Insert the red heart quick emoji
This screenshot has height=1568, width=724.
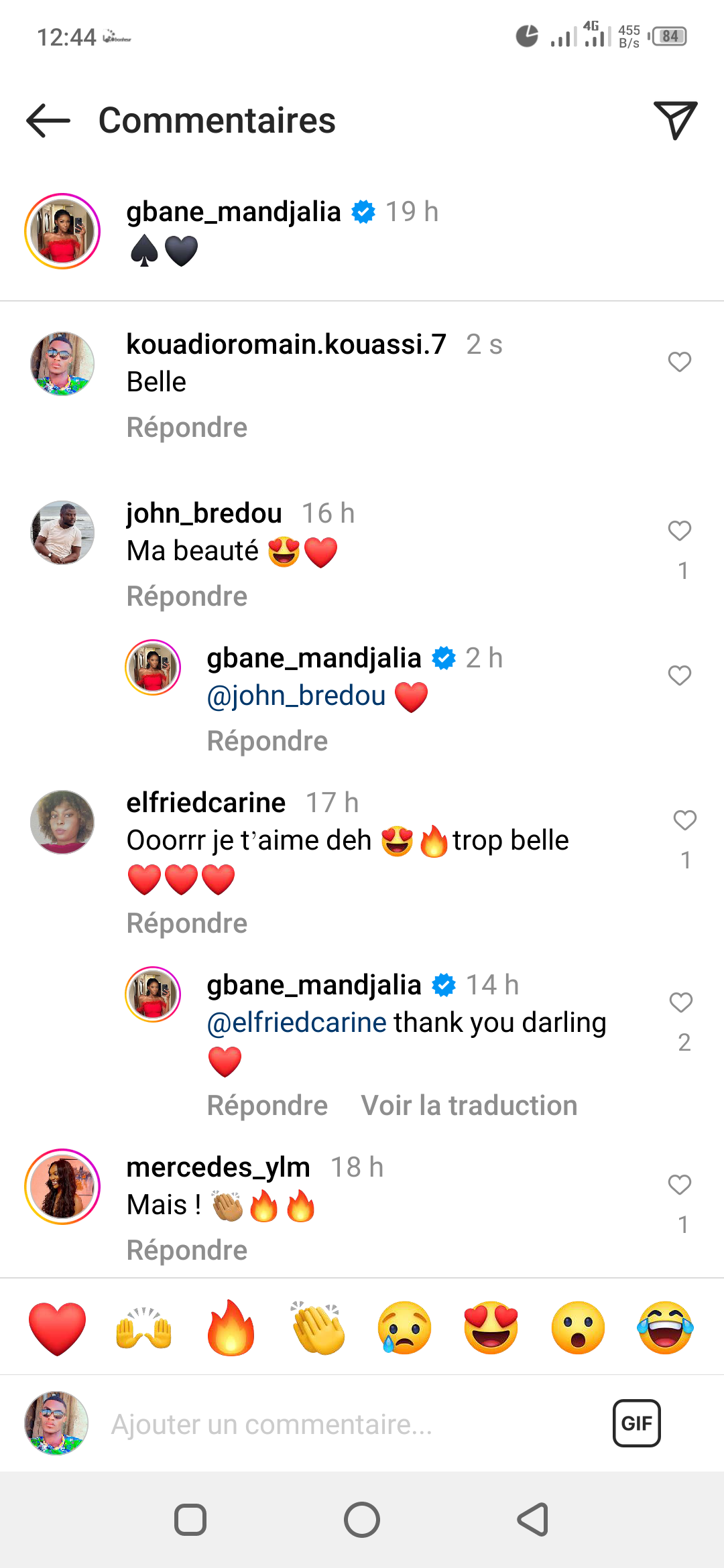[x=58, y=1328]
